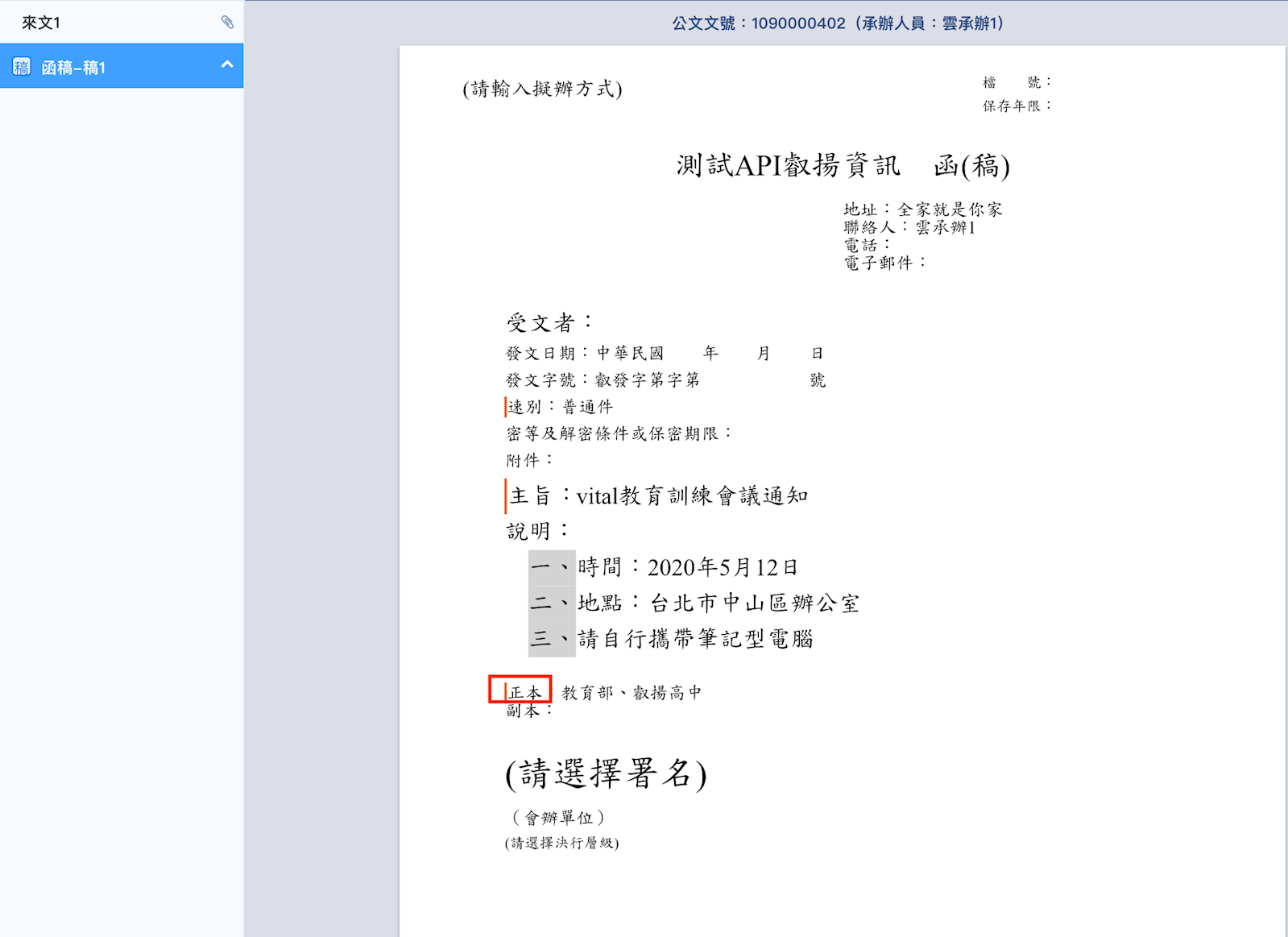Collapse the 函稿-稿1 section with the chevron
Screen dimensions: 1288x937
tap(227, 64)
